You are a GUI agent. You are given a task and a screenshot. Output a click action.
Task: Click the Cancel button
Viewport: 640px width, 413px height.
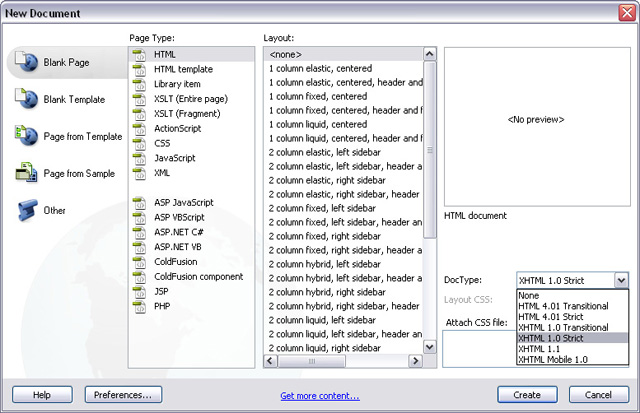click(599, 395)
